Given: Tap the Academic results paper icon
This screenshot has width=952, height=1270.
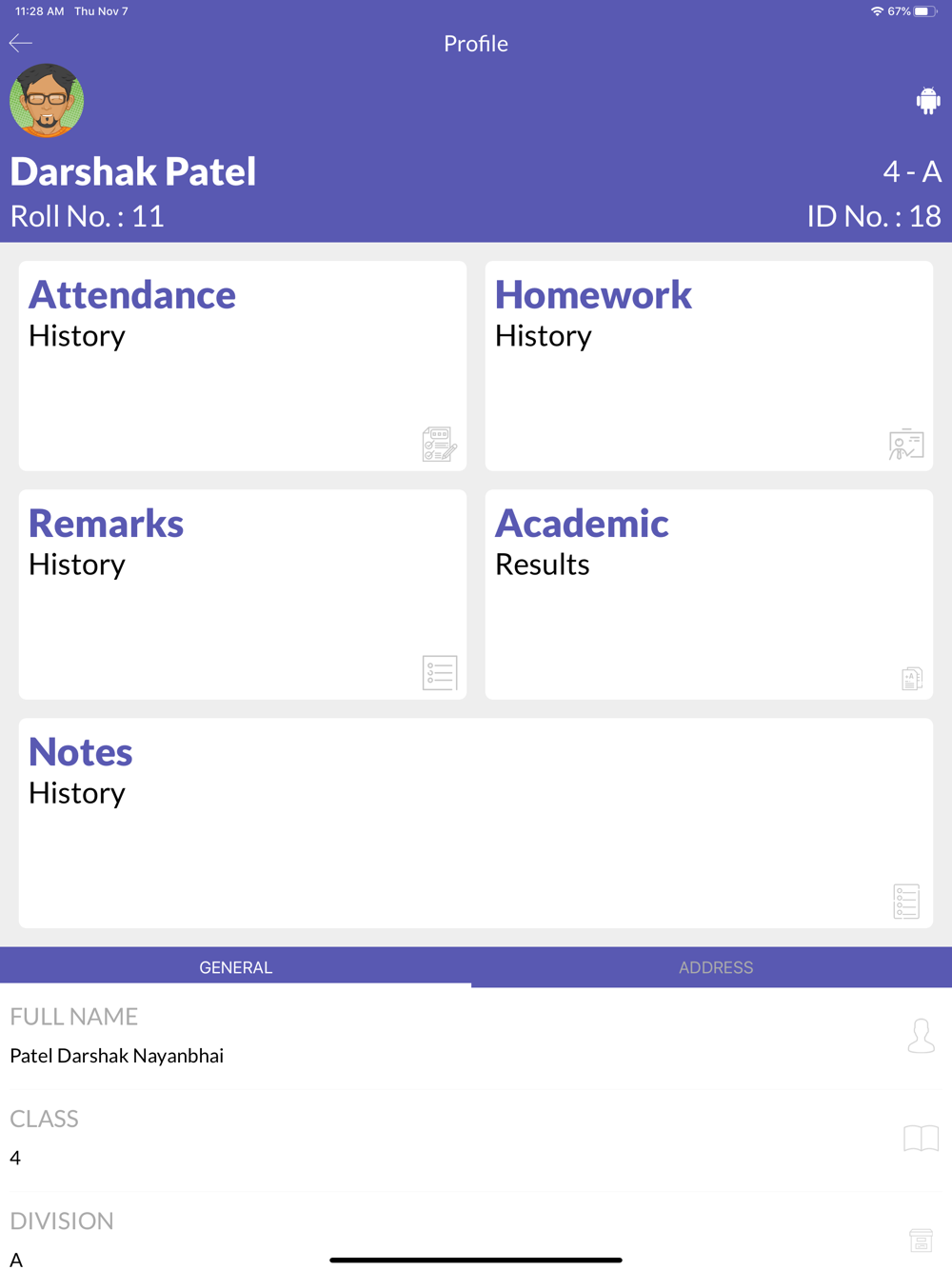Looking at the screenshot, I should (912, 678).
